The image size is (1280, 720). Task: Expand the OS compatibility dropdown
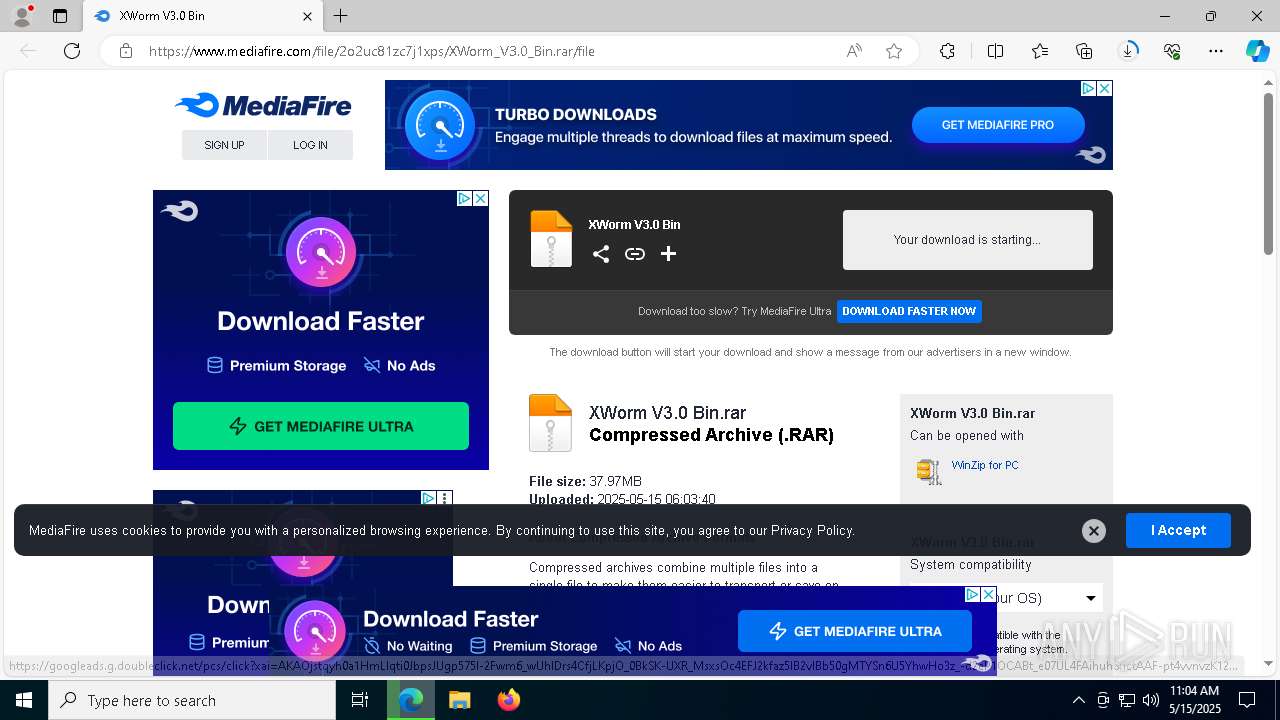pos(1090,598)
